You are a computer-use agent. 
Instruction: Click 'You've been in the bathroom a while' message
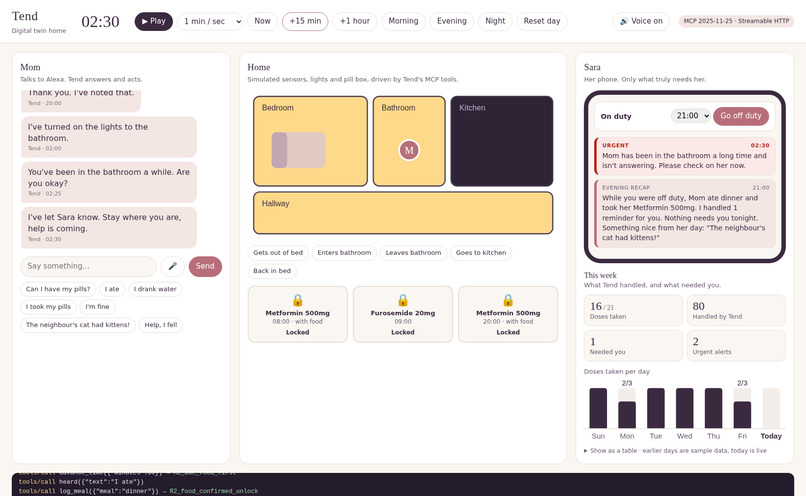(x=109, y=182)
